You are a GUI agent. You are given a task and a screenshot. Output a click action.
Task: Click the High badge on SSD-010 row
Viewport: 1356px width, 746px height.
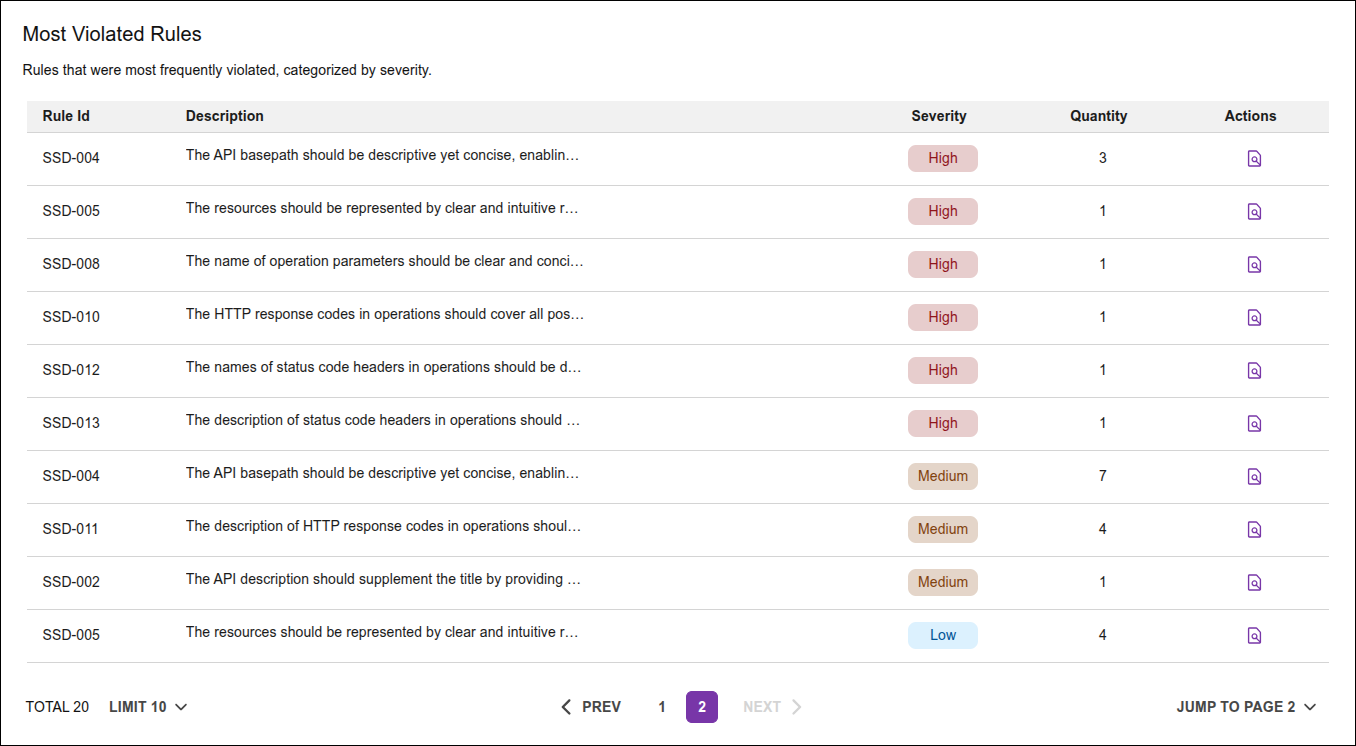pos(942,317)
